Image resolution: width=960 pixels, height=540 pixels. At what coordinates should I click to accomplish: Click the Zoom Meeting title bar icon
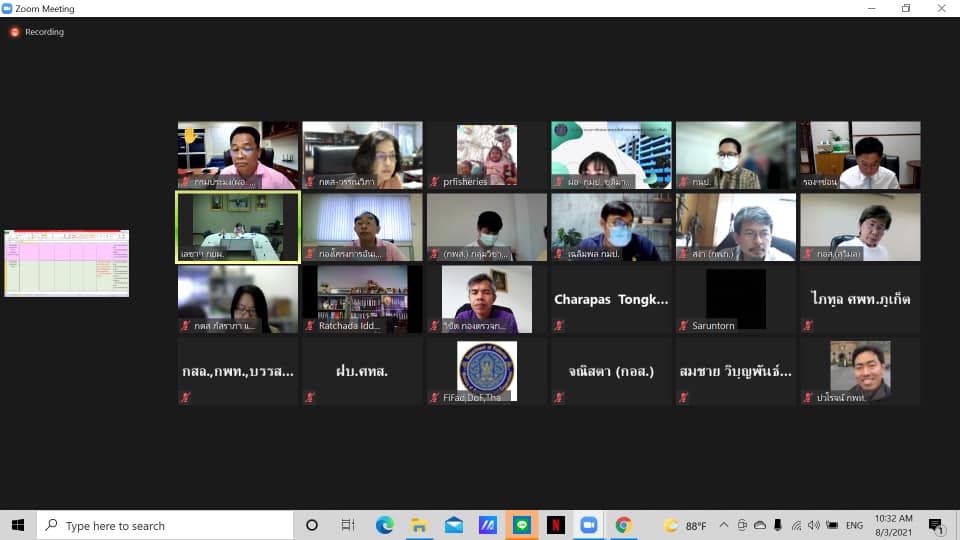7,9
